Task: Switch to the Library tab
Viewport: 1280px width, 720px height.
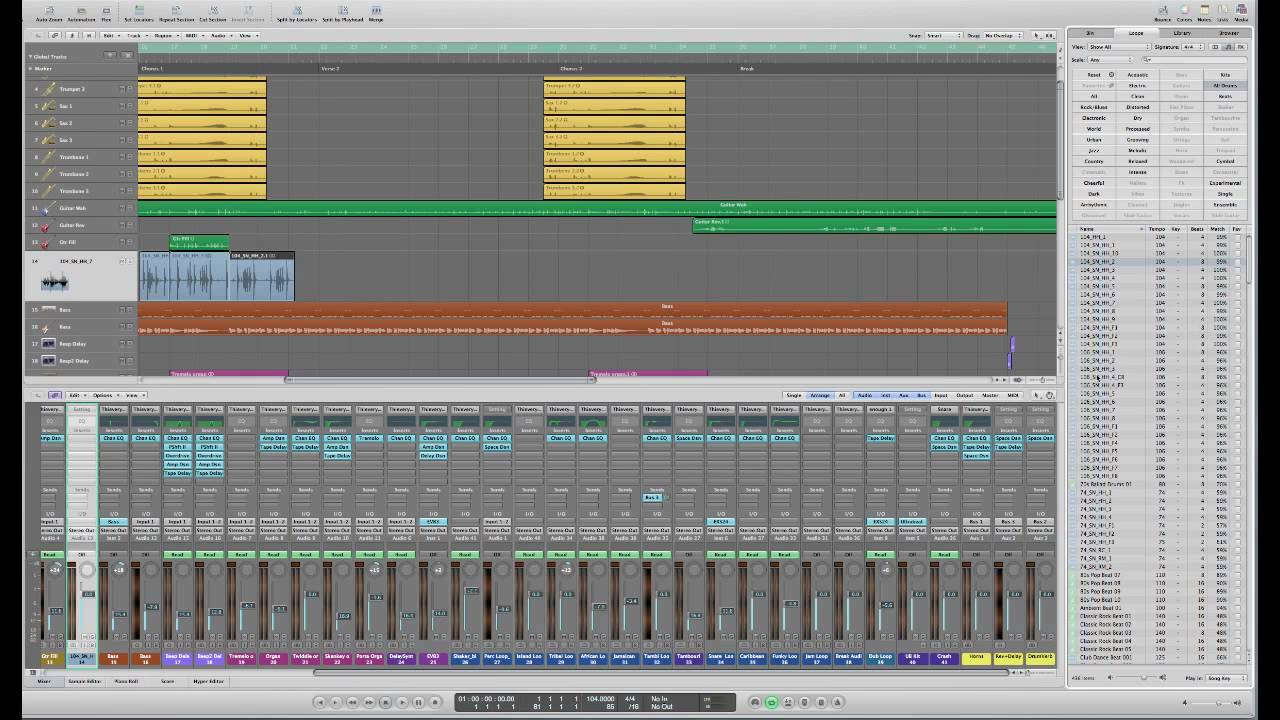Action: (x=1182, y=33)
